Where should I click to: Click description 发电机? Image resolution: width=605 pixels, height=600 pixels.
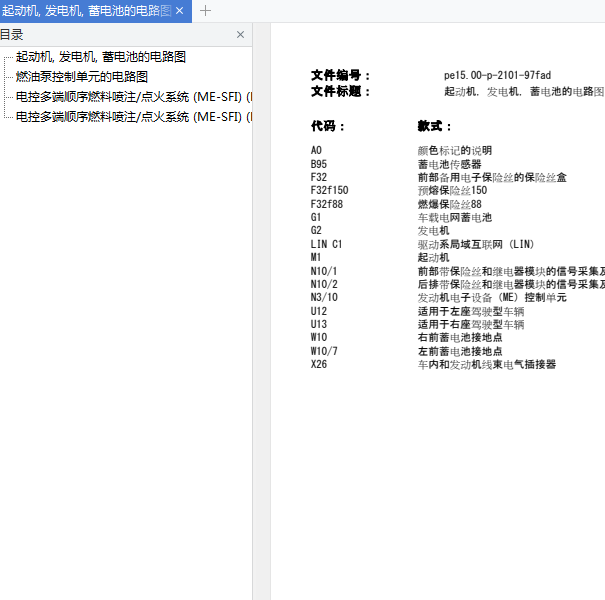point(433,230)
